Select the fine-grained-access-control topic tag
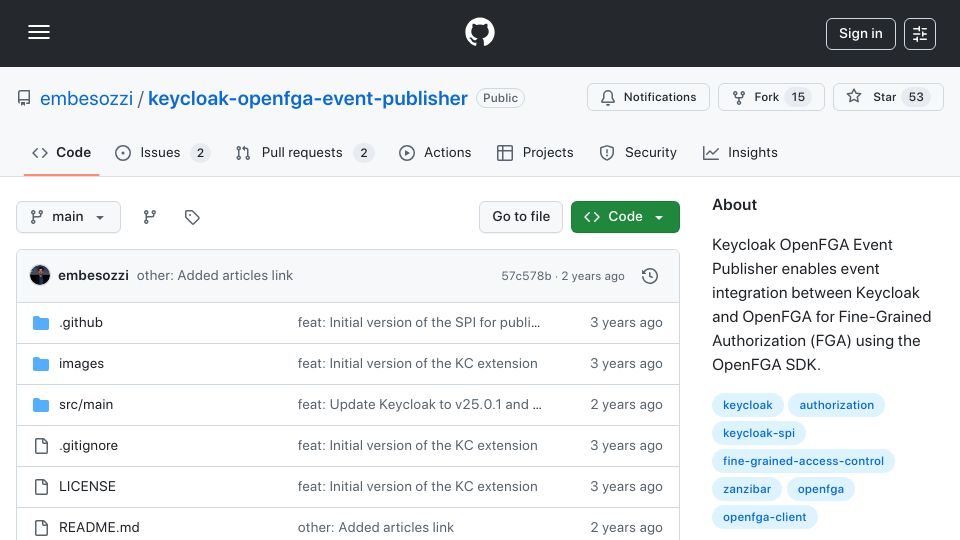 click(803, 462)
